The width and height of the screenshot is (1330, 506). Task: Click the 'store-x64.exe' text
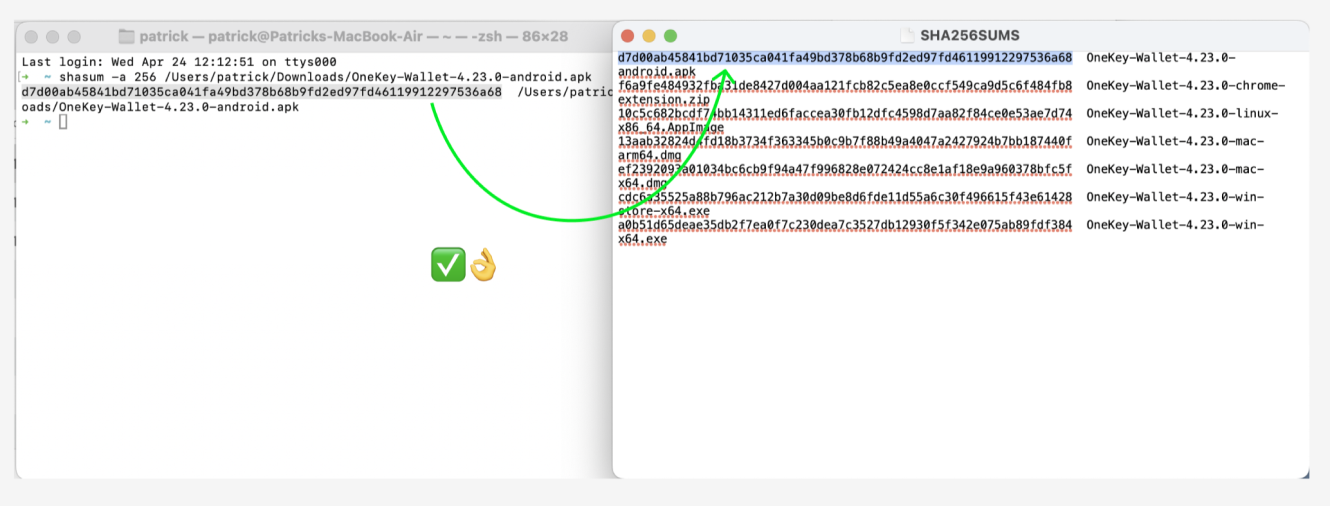point(664,212)
